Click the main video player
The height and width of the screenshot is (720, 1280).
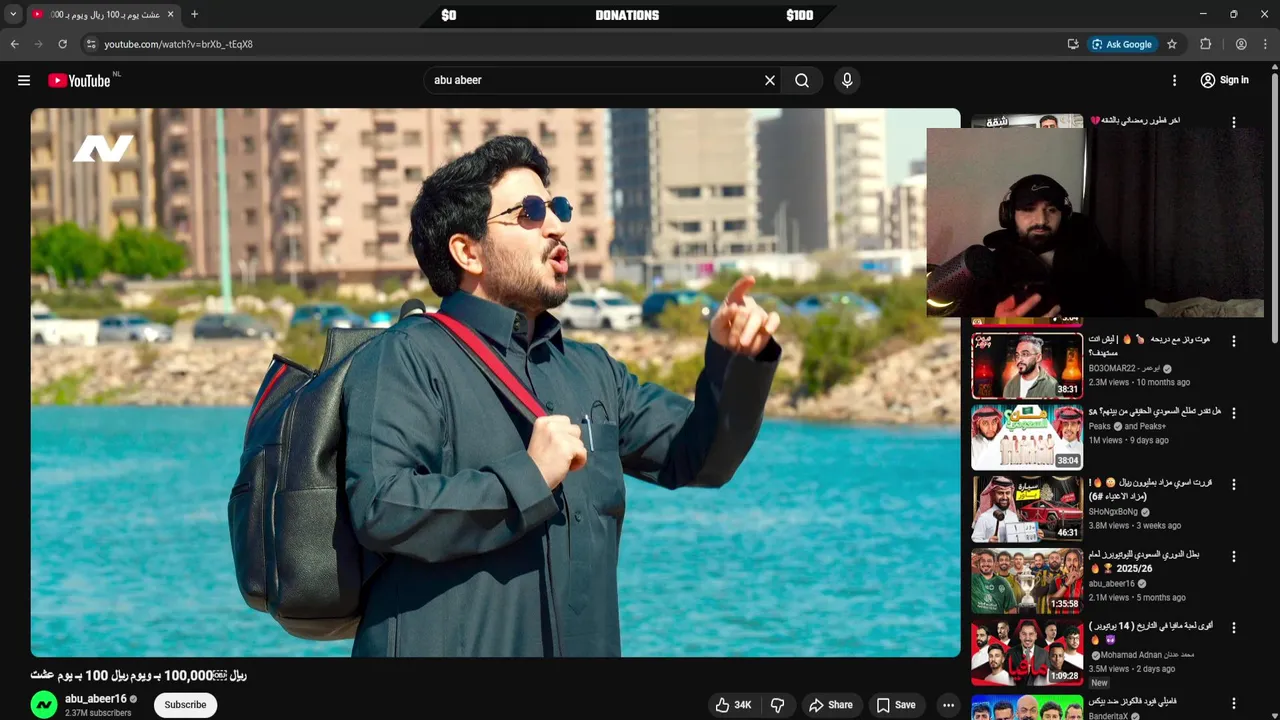point(495,382)
